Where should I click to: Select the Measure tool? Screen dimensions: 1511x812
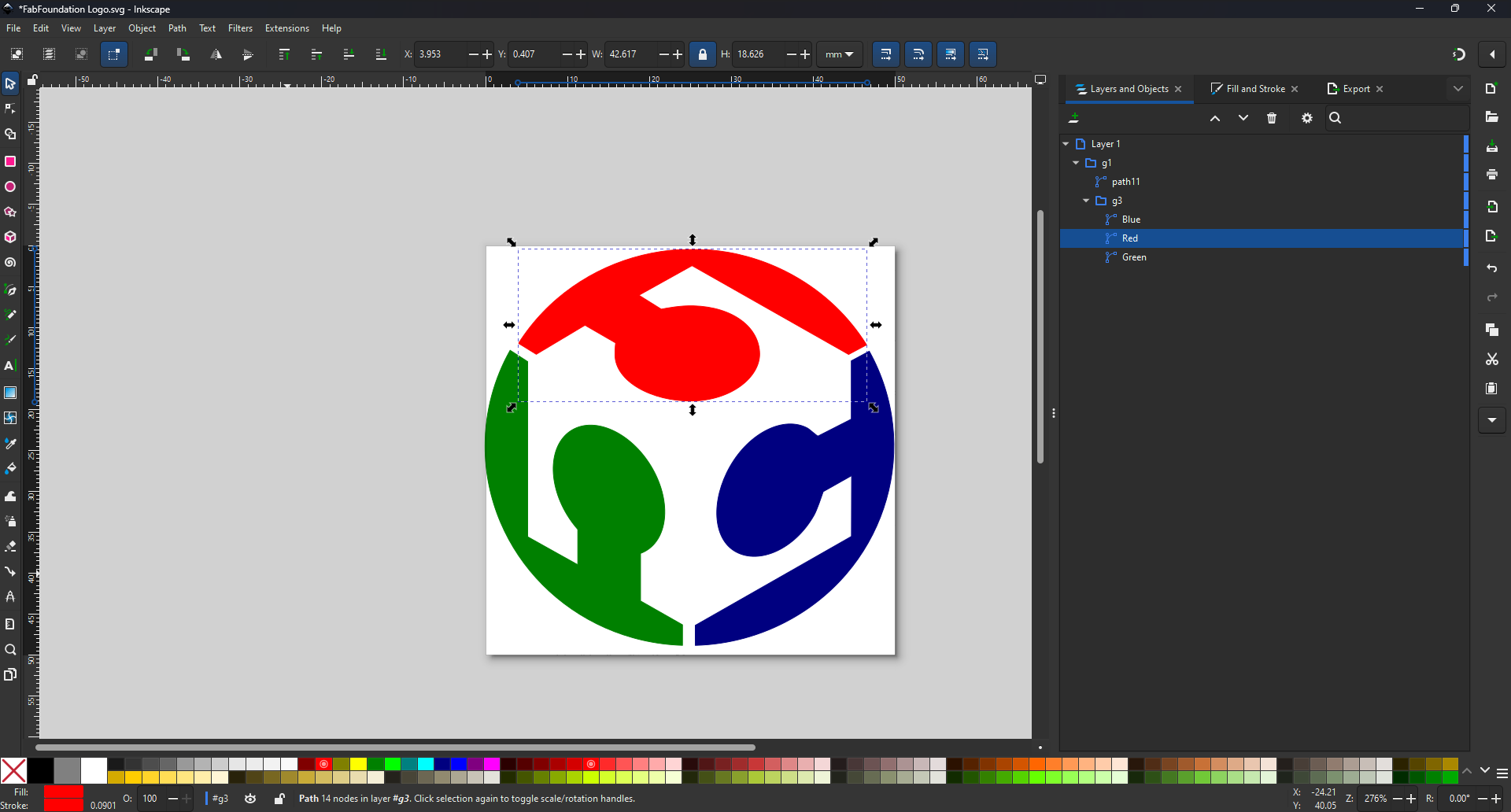tap(10, 624)
